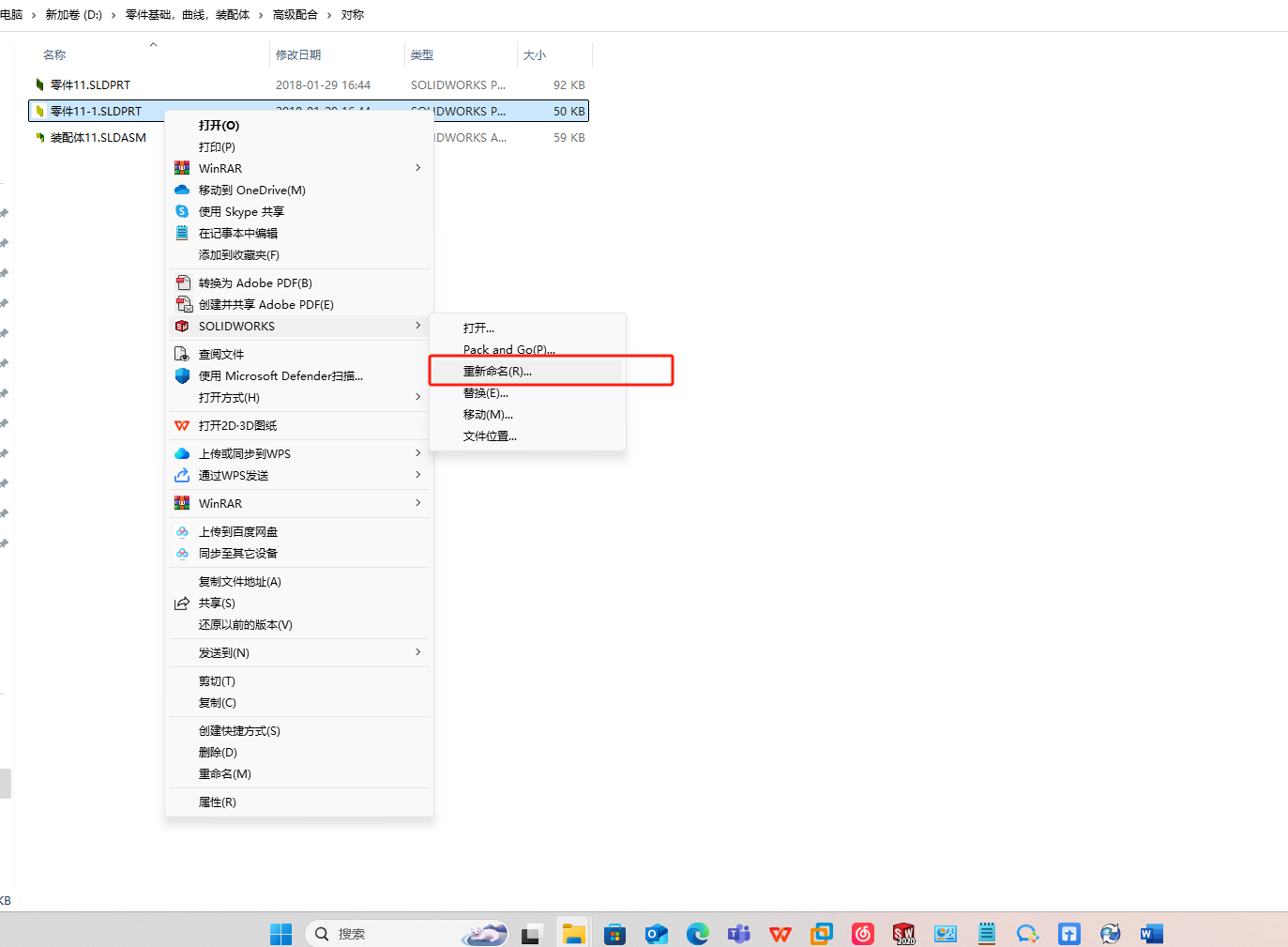Select 还原以前的版本(V)
The width and height of the screenshot is (1288, 947).
pyautogui.click(x=245, y=624)
